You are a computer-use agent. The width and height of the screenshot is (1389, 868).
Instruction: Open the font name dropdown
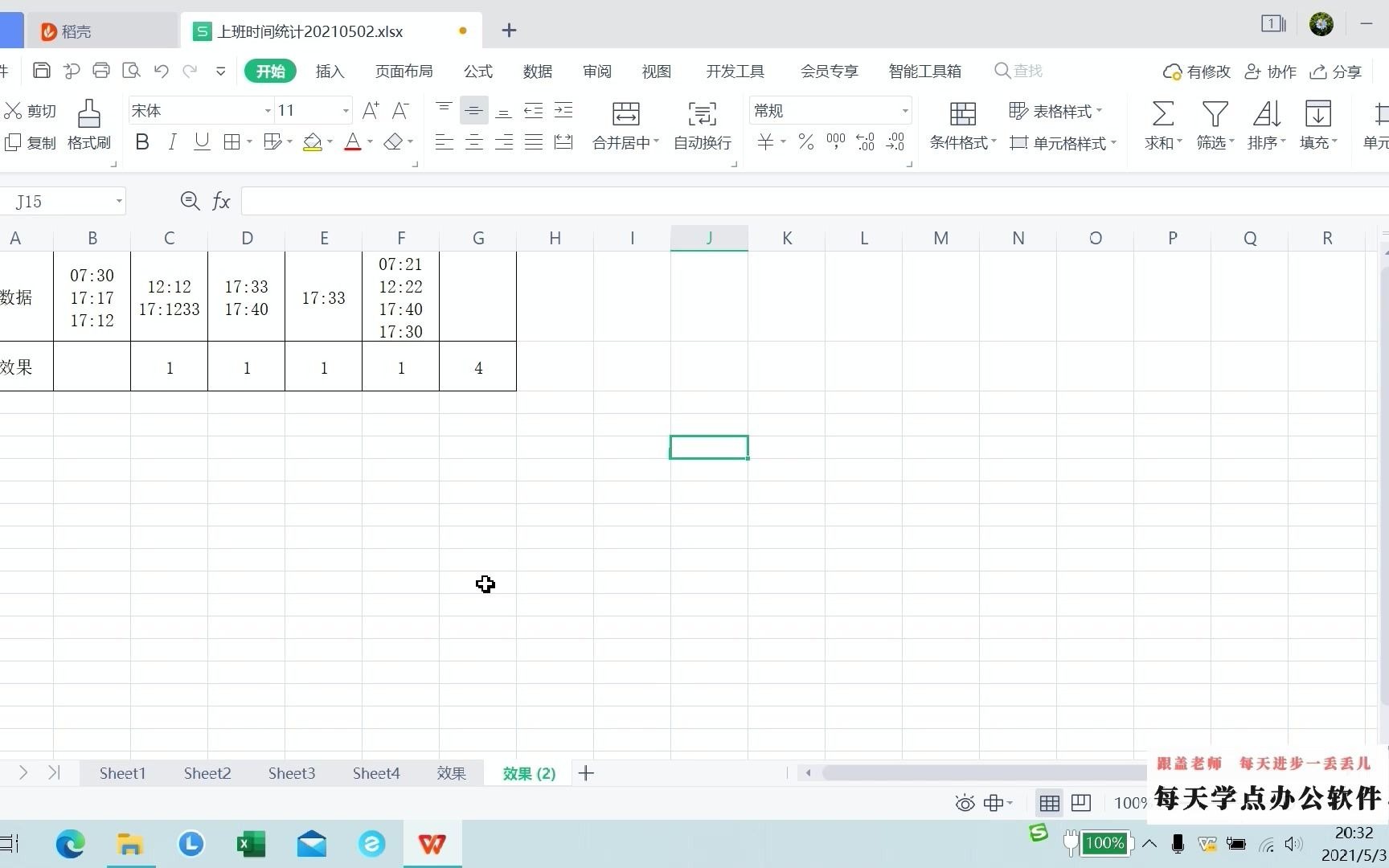click(x=266, y=110)
